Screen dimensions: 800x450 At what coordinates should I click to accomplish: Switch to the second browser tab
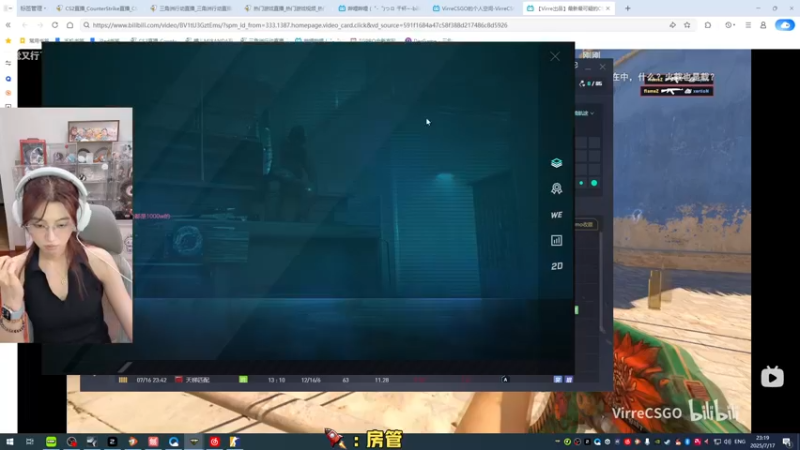tap(191, 8)
